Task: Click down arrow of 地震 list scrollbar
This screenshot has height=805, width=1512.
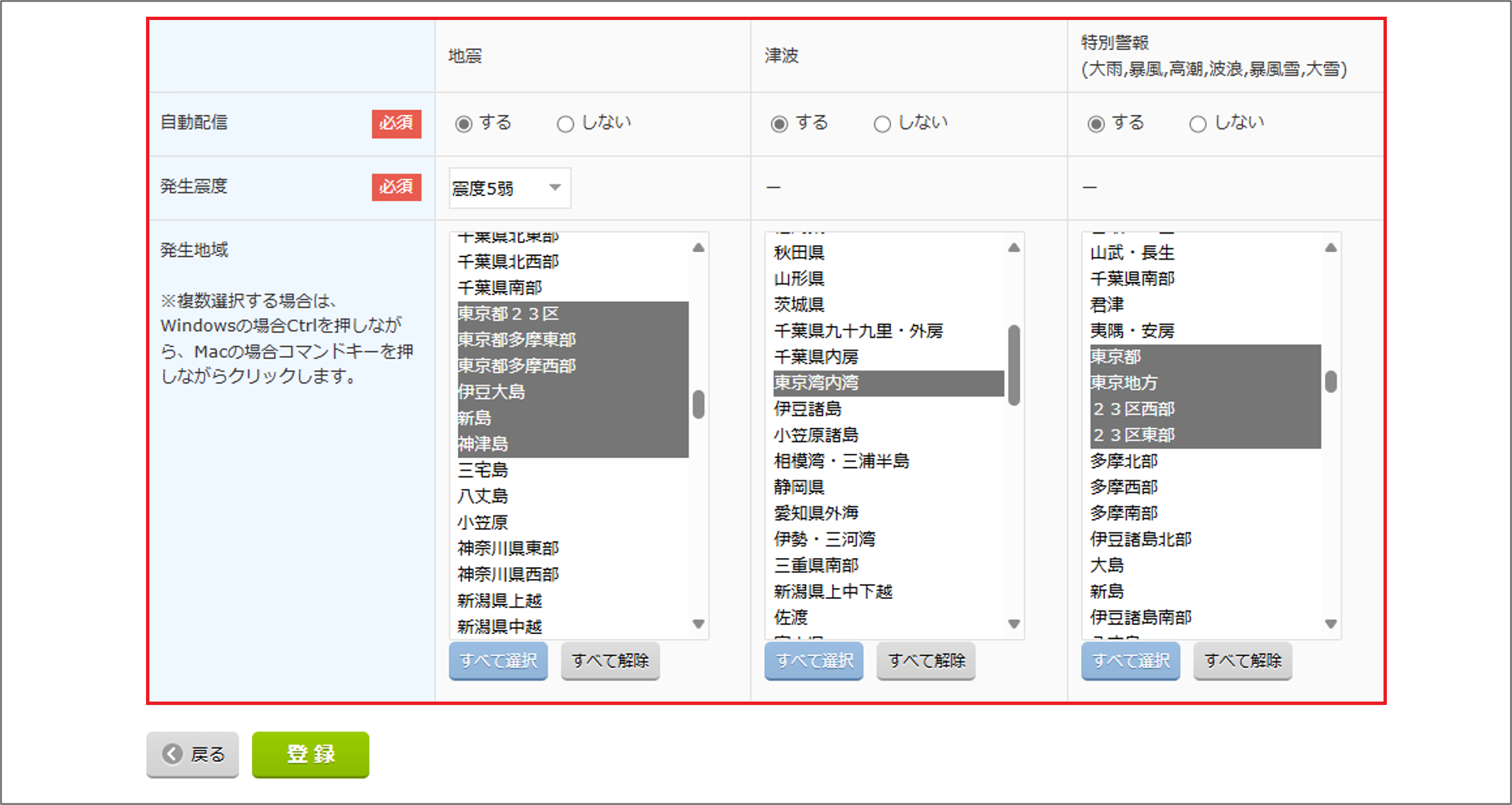Action: pyautogui.click(x=698, y=624)
